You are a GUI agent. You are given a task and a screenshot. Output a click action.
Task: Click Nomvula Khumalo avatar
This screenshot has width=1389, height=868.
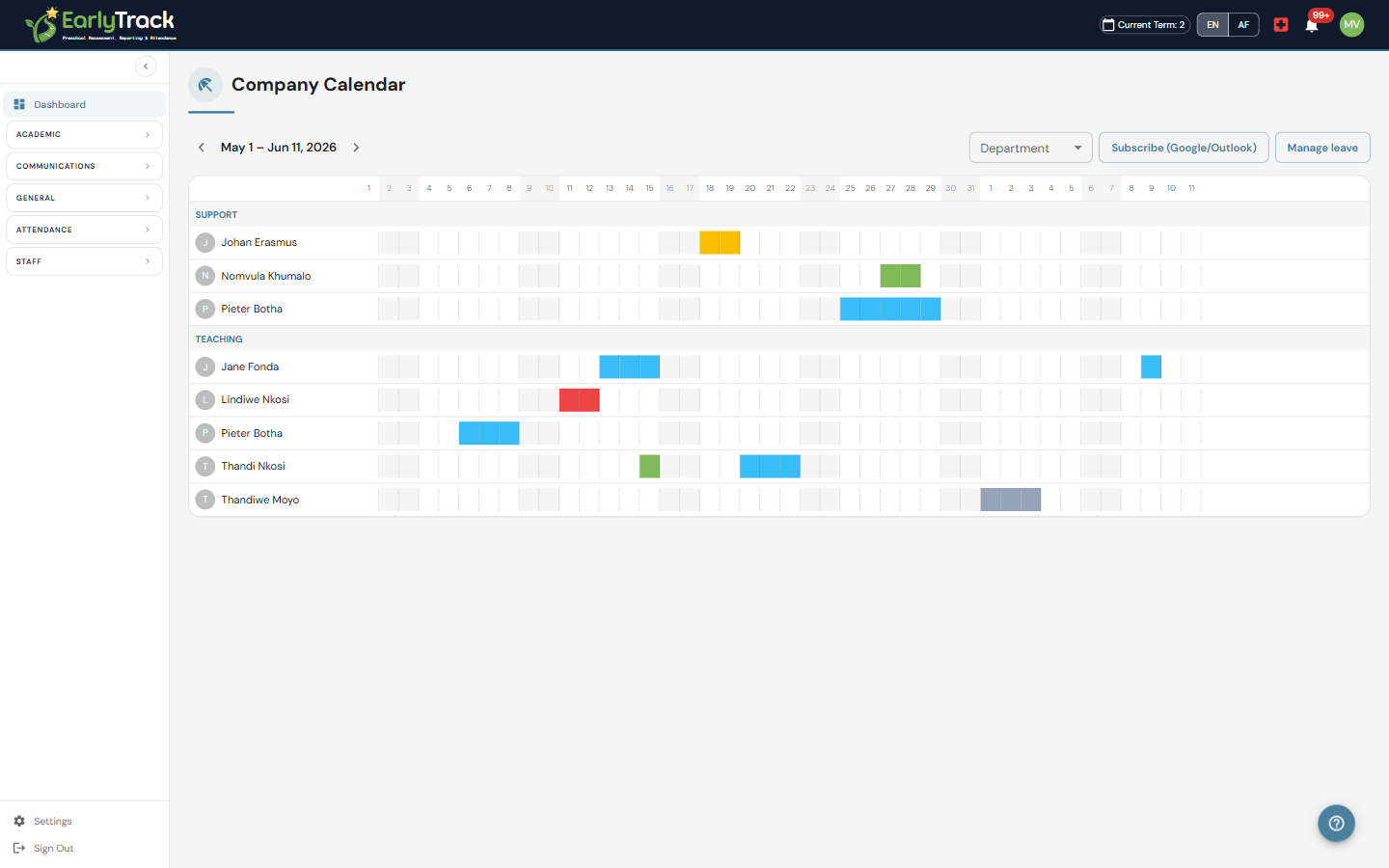(205, 276)
